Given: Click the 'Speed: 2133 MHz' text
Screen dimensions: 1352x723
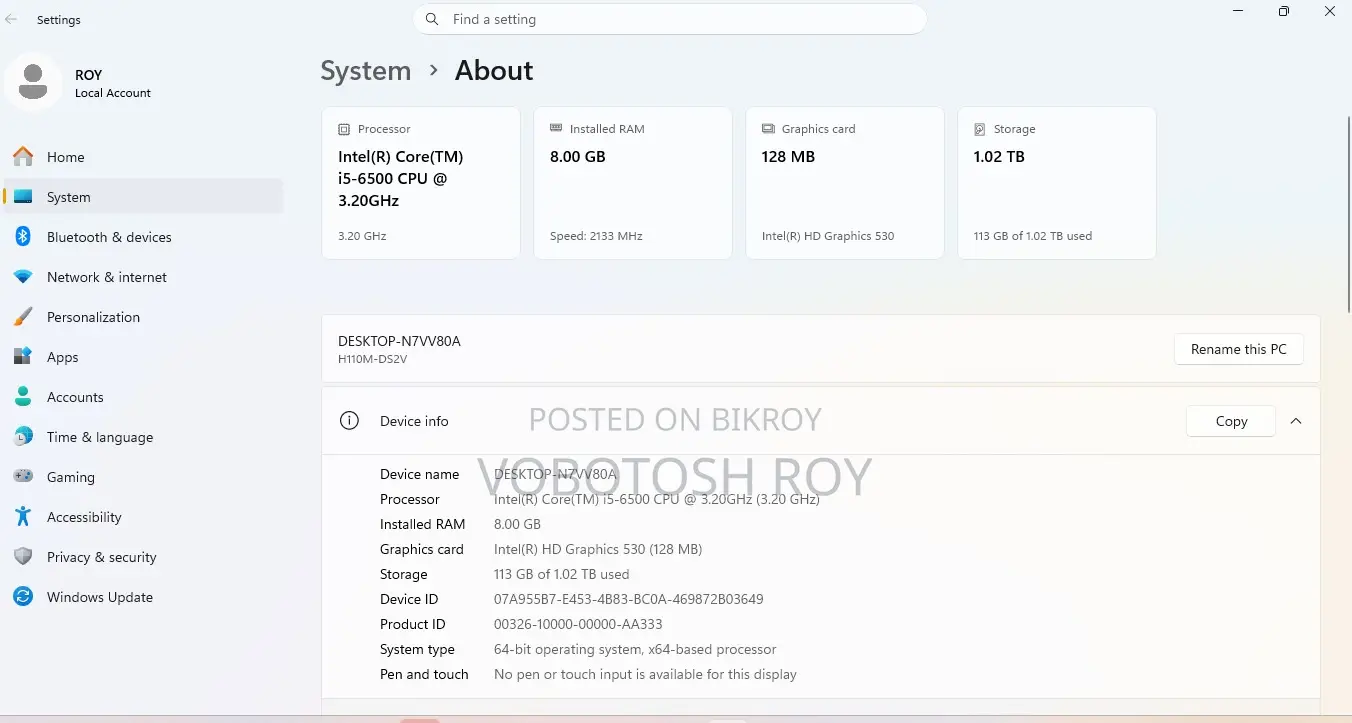Looking at the screenshot, I should coord(596,236).
